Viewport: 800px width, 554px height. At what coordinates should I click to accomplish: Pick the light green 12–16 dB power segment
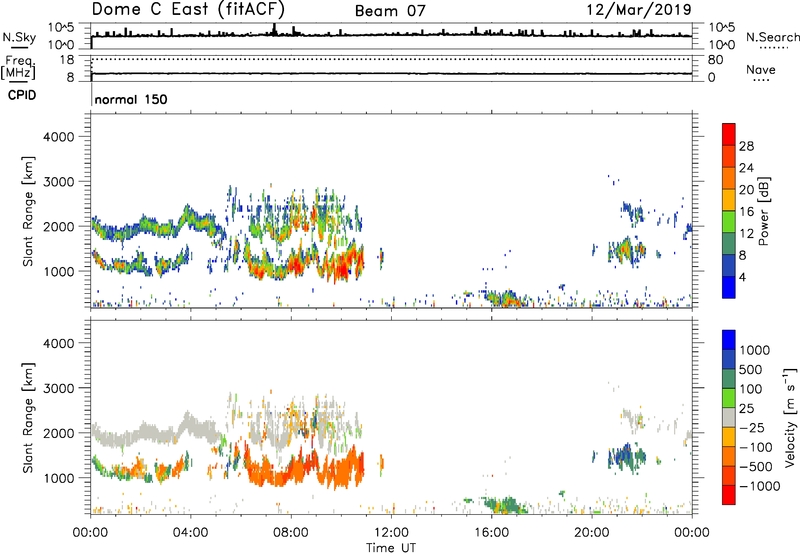pos(729,221)
